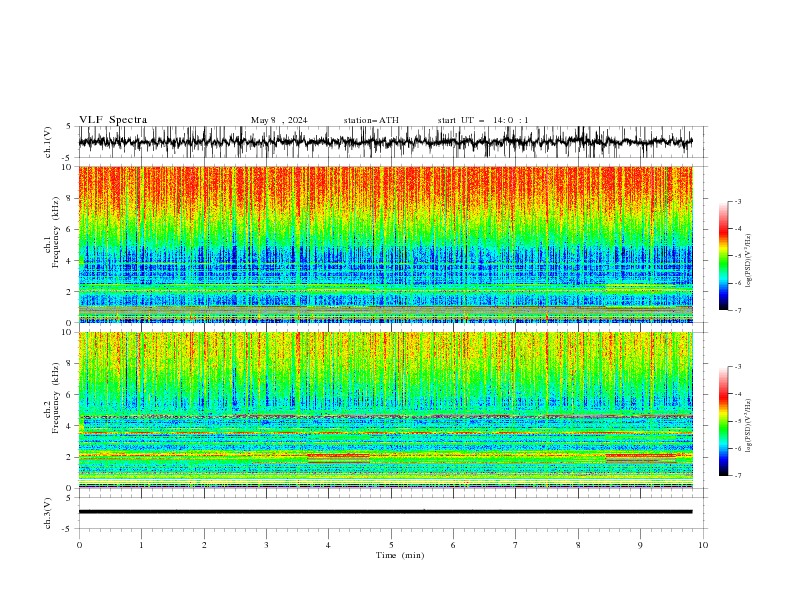
Task: Click the "-3" label on ch.1 color bar
Action: click(x=737, y=201)
